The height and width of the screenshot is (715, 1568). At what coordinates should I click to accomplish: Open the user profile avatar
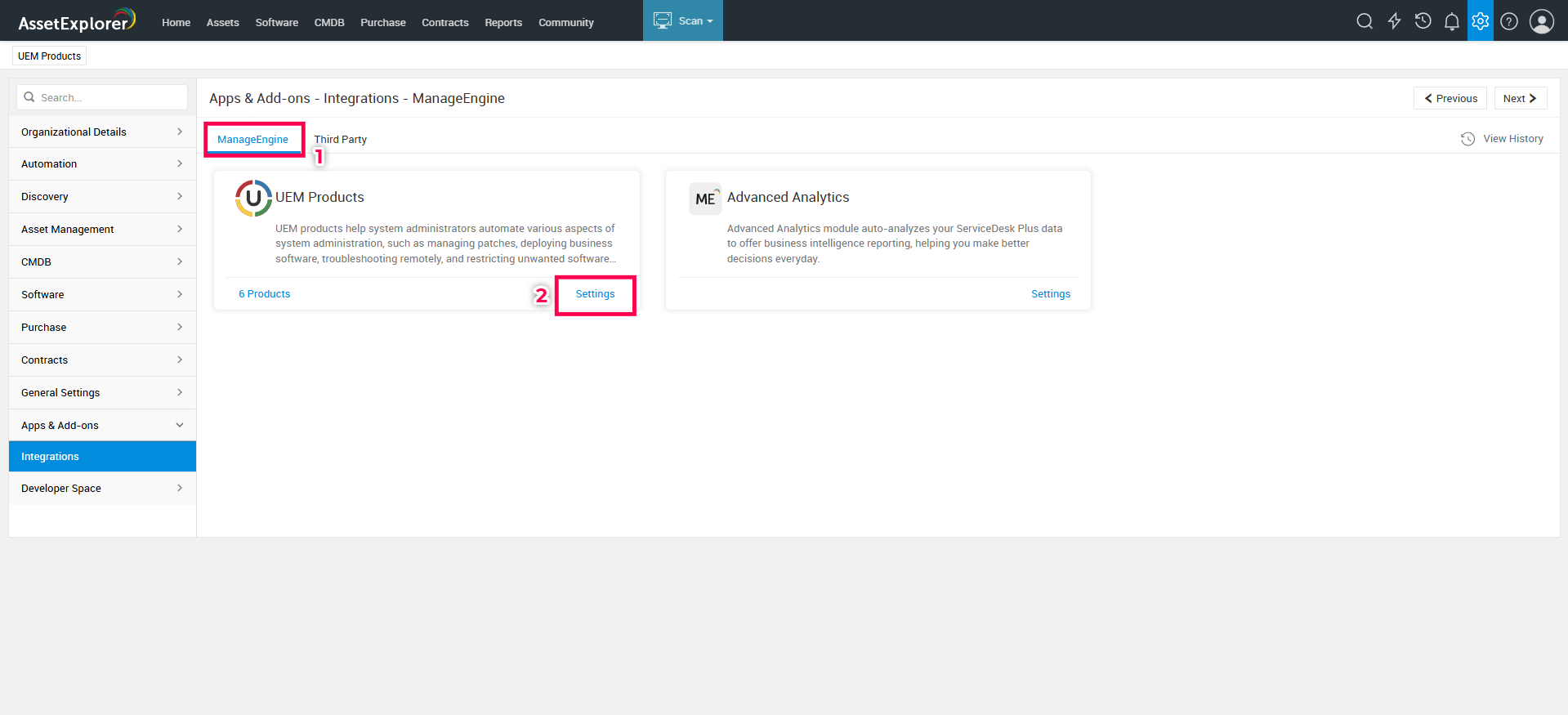[x=1542, y=21]
